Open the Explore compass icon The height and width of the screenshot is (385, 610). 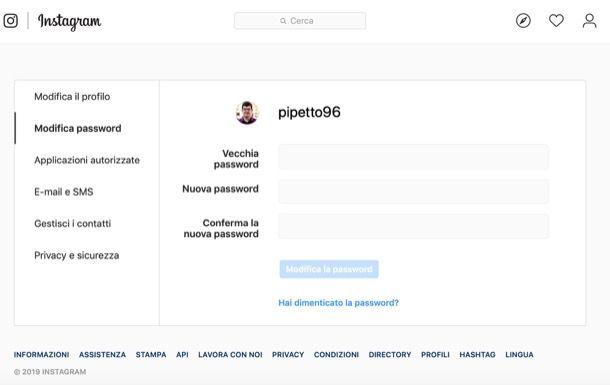(523, 21)
